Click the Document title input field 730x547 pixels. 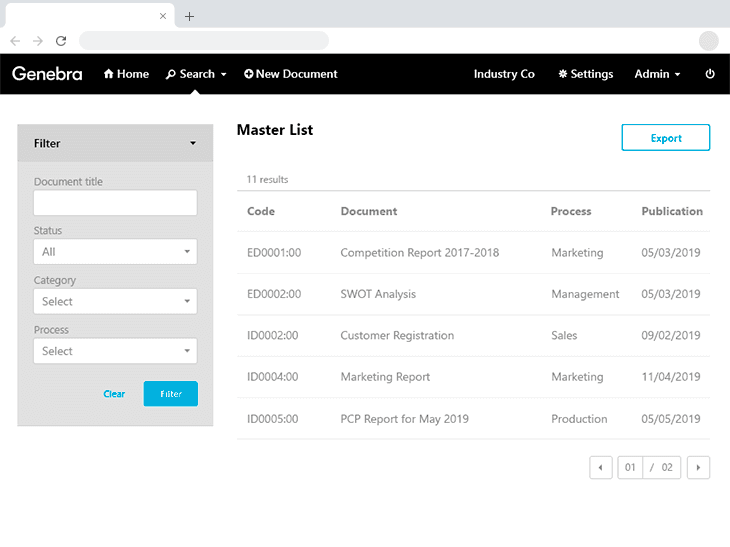click(115, 203)
